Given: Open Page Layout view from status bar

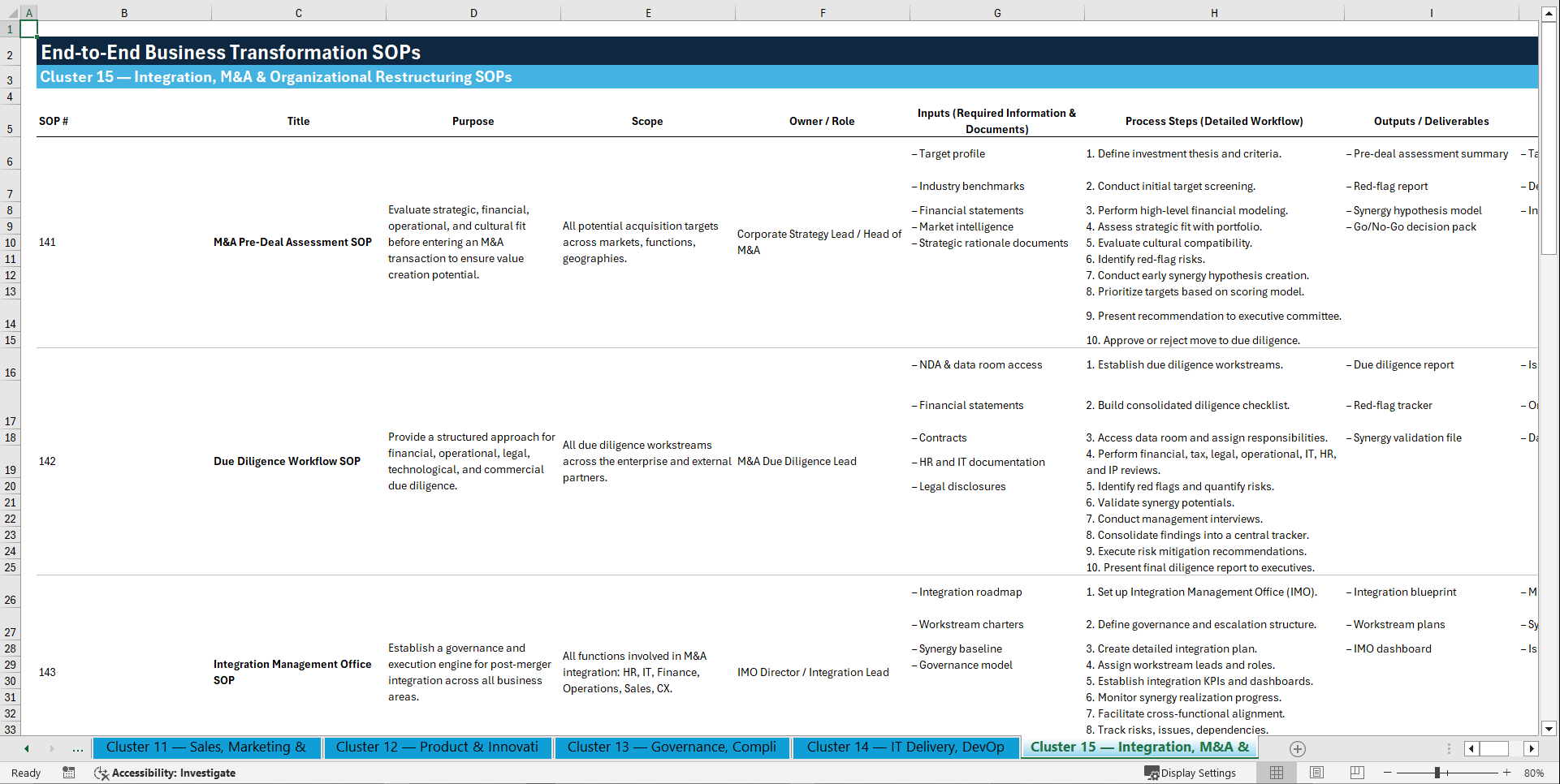Looking at the screenshot, I should pos(1316,773).
